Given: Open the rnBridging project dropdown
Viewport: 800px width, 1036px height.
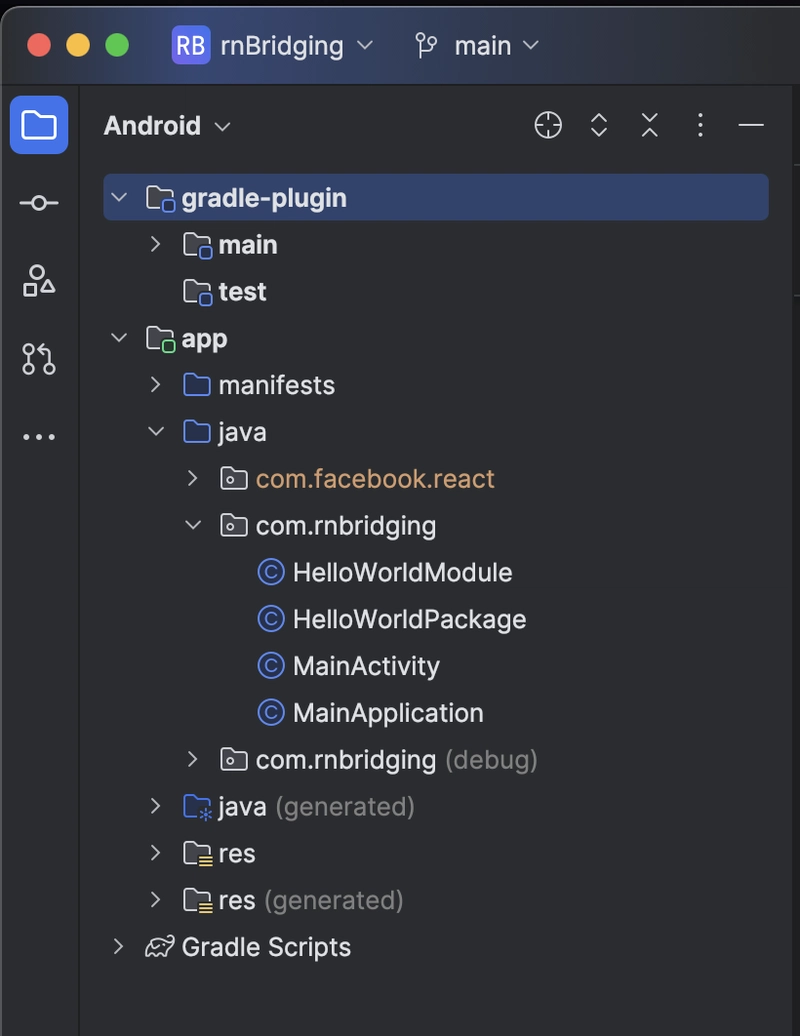Looking at the screenshot, I should (273, 46).
